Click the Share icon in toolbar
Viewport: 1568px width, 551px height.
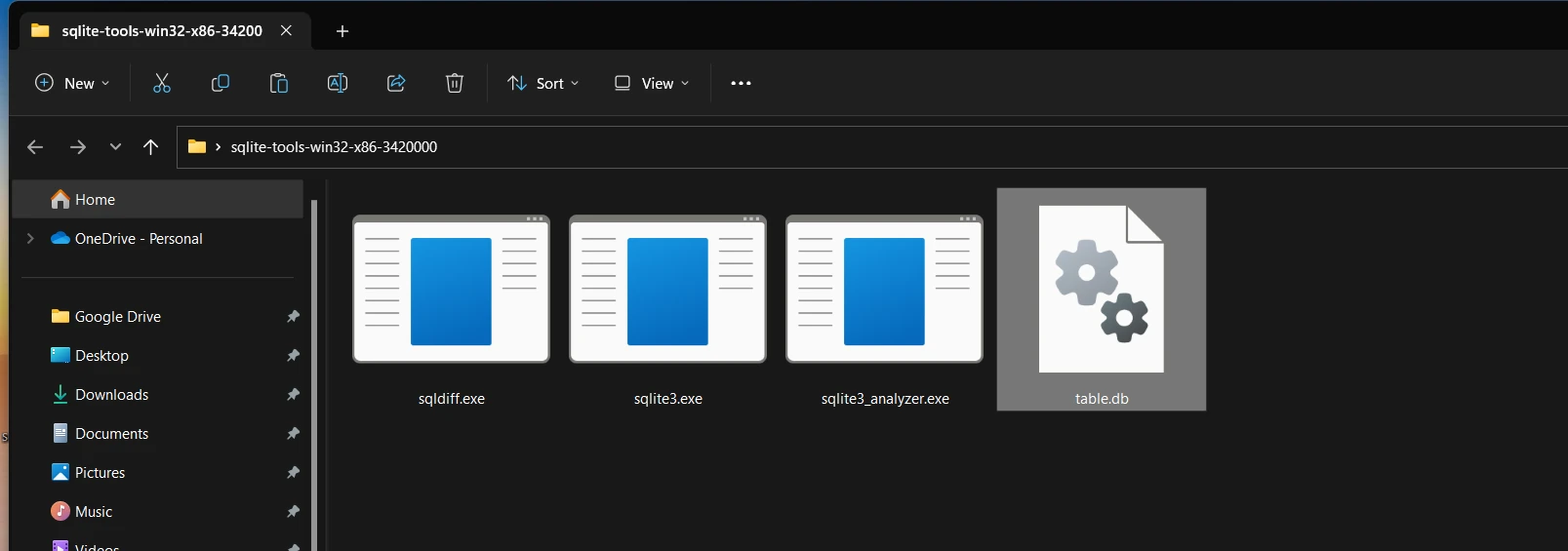point(396,83)
